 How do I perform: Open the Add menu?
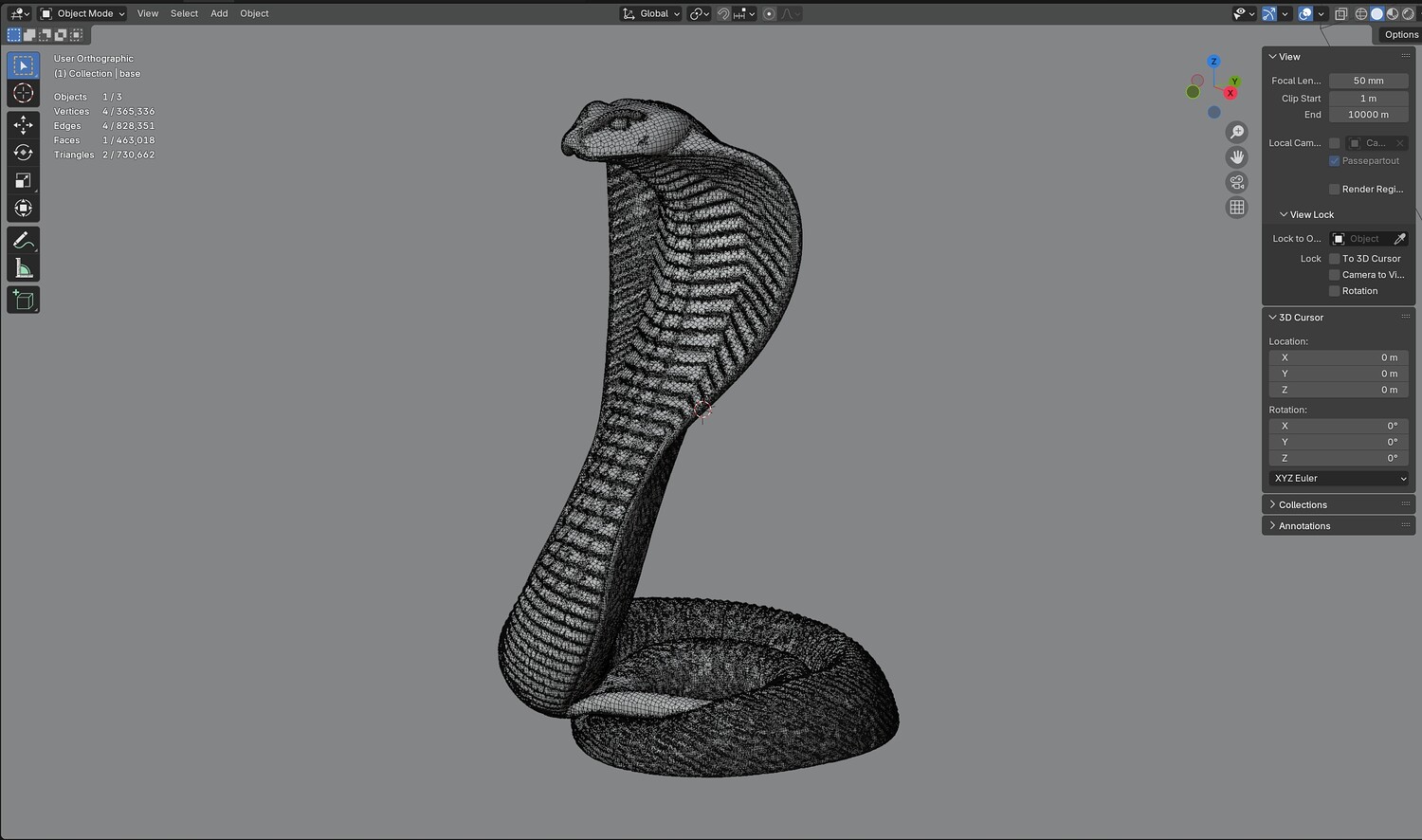219,13
